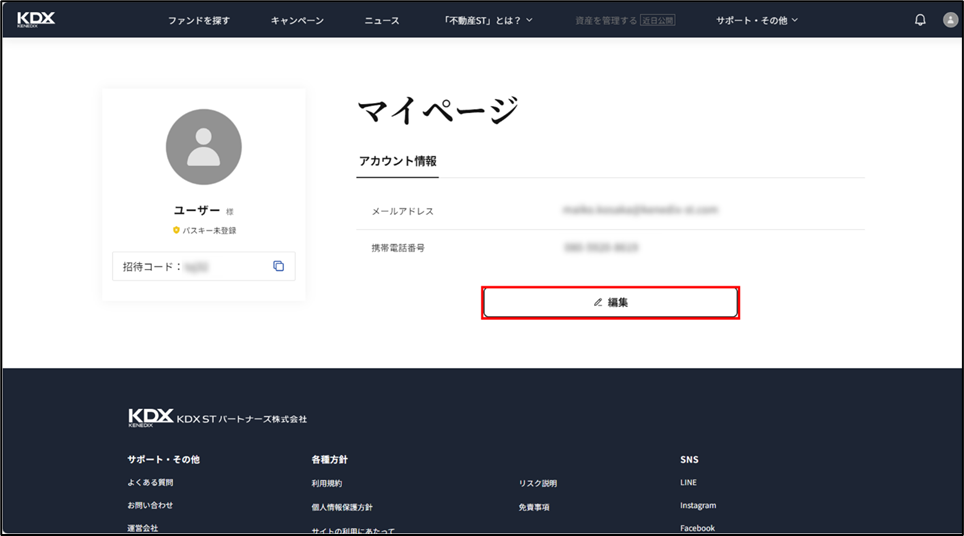The image size is (964, 536).
Task: Open the 個人情報保護方針 link
Action: pos(342,507)
